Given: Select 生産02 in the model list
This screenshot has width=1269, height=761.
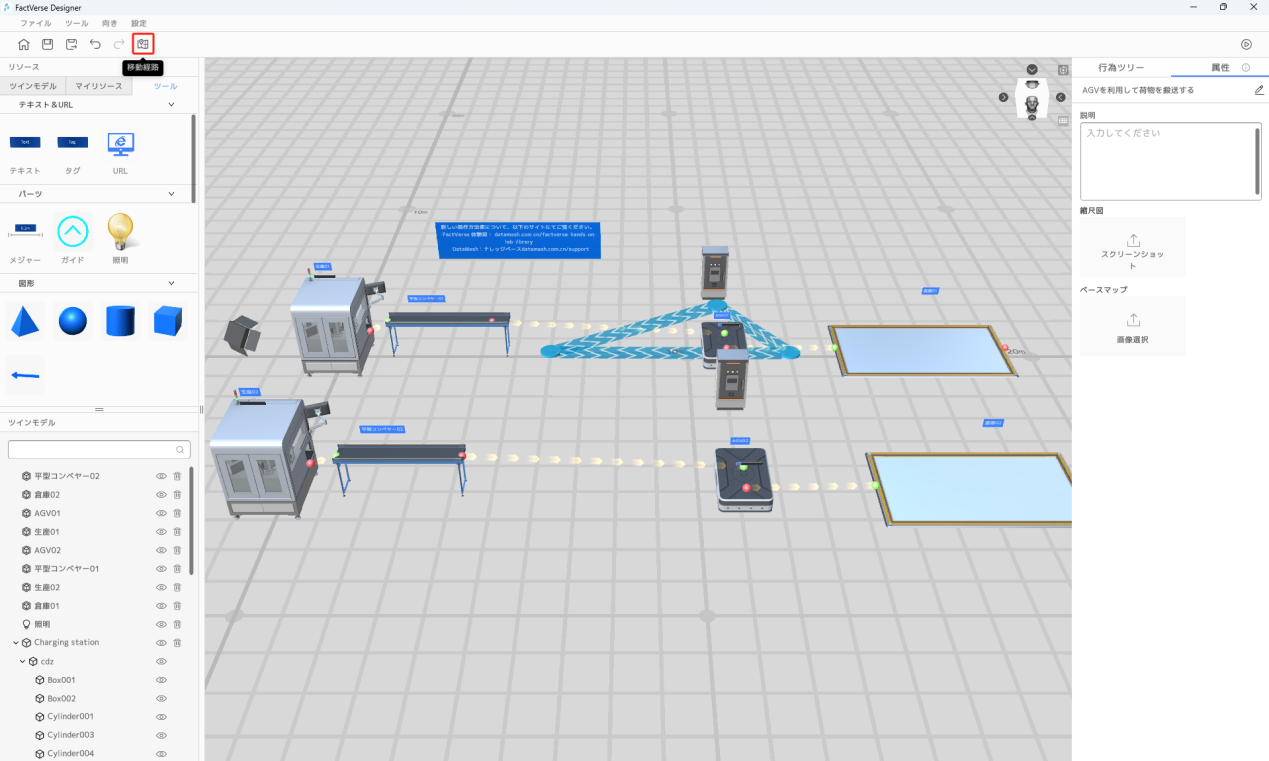Looking at the screenshot, I should click(x=47, y=587).
